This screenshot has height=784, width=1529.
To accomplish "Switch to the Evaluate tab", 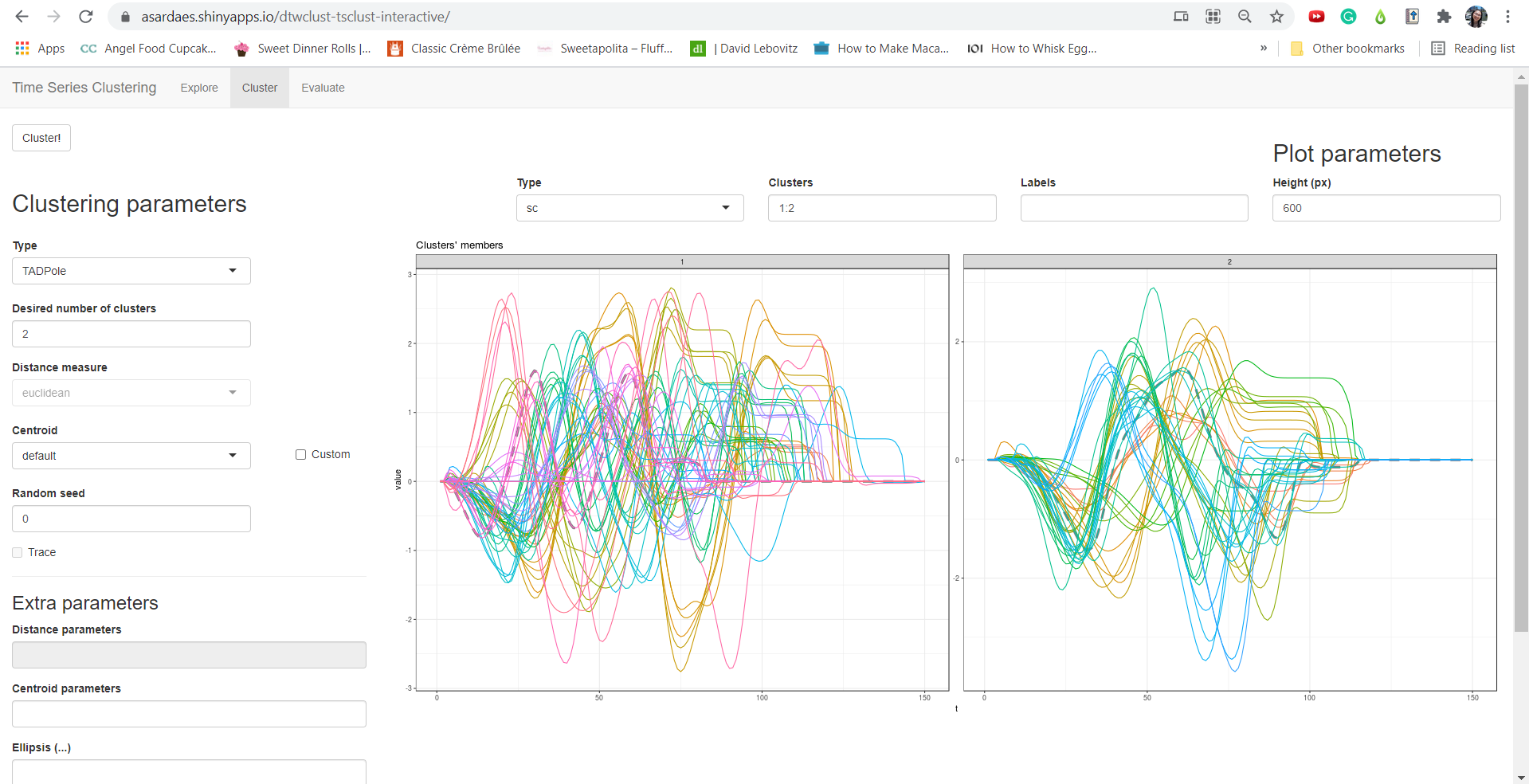I will point(323,88).
